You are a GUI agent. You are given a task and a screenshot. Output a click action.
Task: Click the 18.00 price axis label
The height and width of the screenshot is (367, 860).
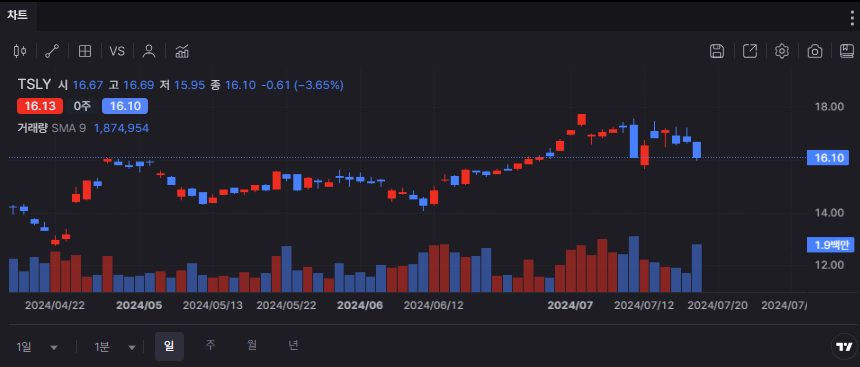829,106
